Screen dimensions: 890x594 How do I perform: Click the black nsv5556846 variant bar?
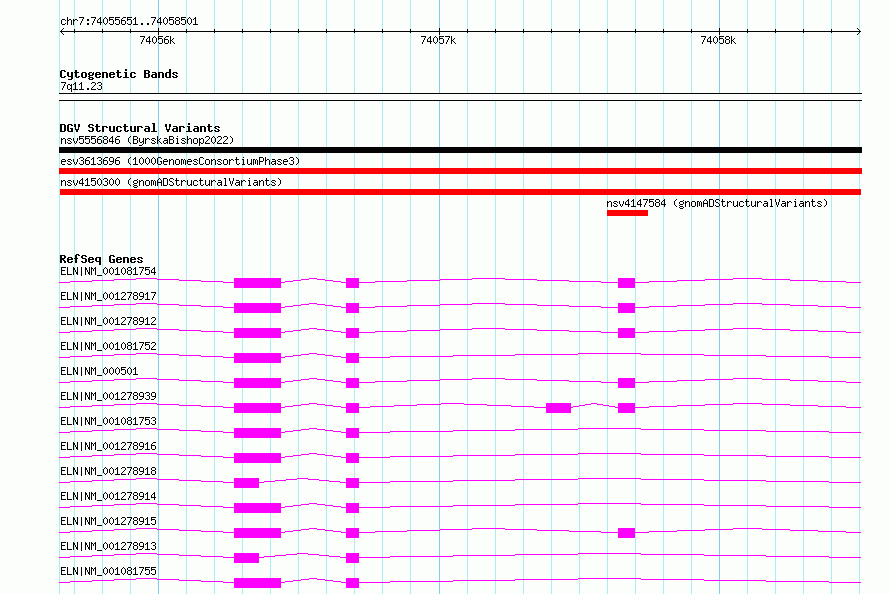click(460, 150)
